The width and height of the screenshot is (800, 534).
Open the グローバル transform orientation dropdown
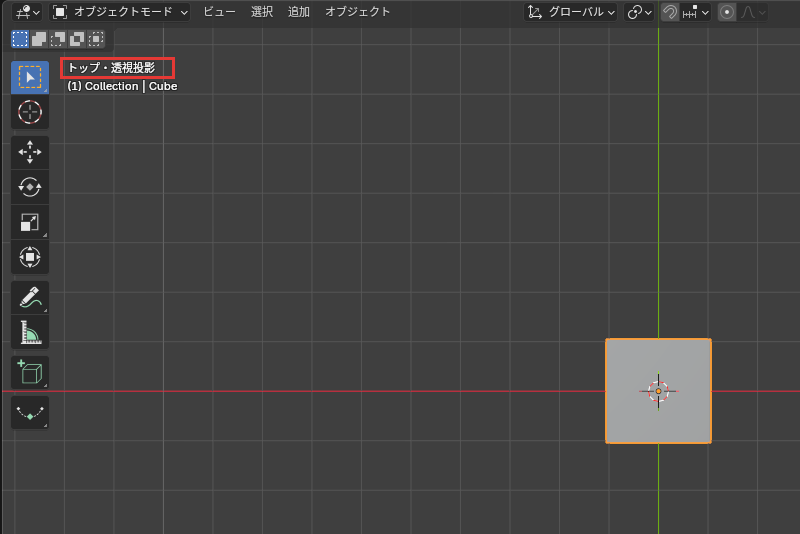[x=570, y=12]
